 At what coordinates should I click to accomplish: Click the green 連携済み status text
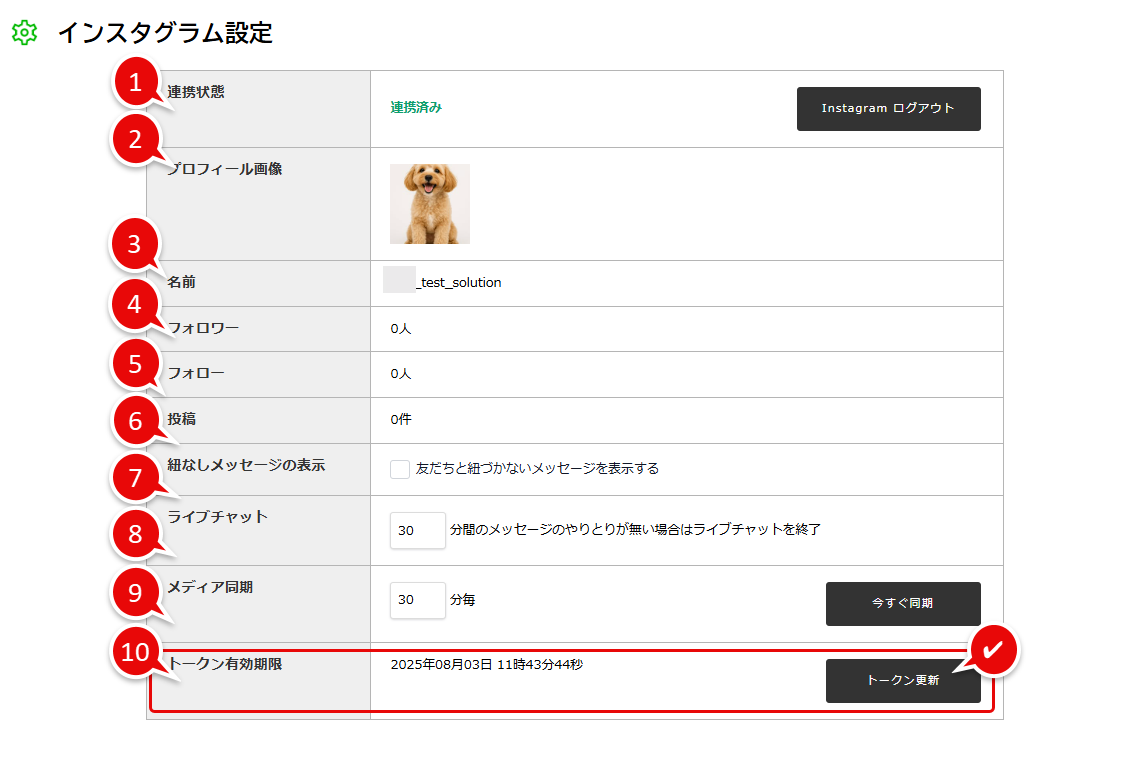(416, 108)
